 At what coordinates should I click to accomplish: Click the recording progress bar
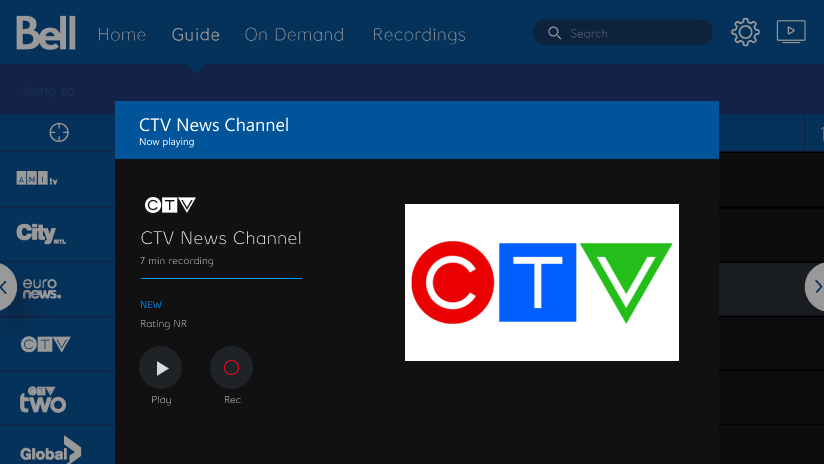pos(221,279)
